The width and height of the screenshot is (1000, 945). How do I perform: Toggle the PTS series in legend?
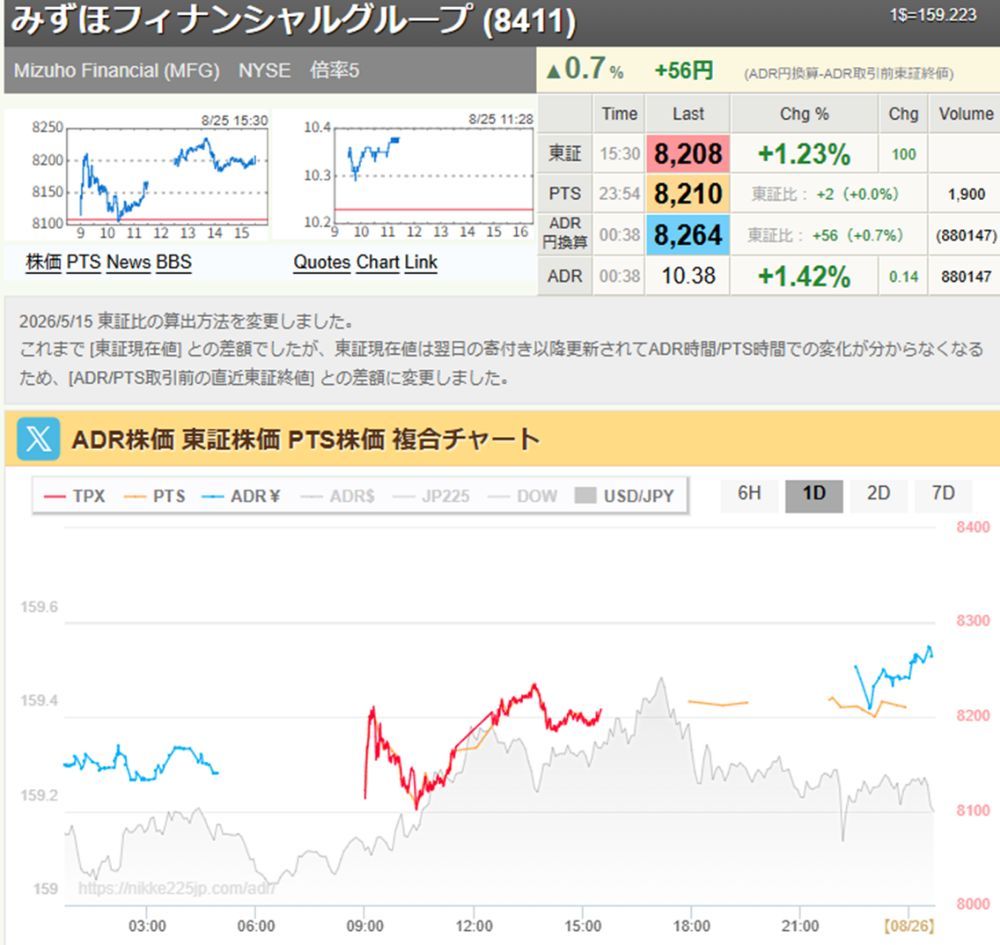coord(154,496)
